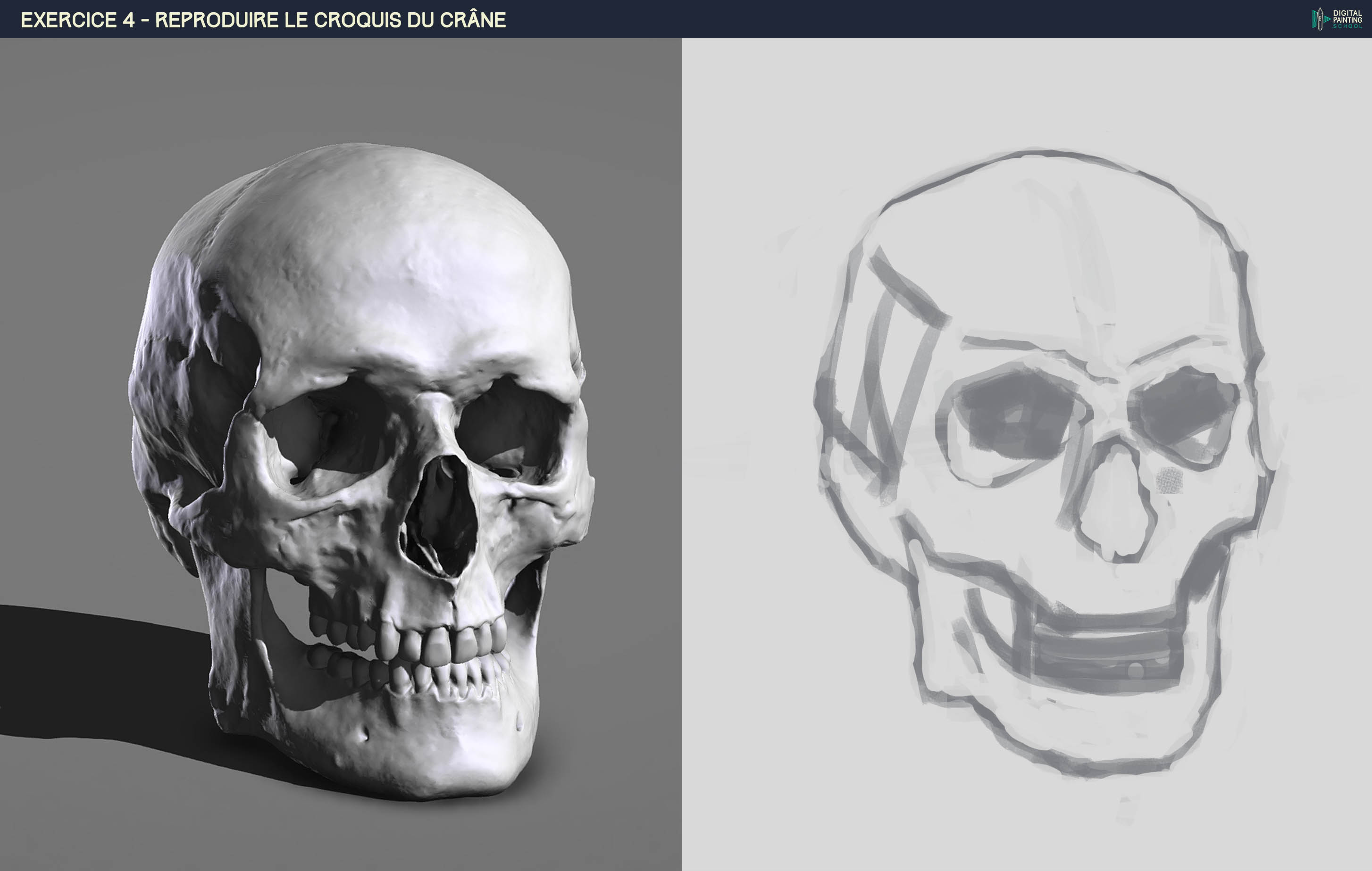Click the Digital Painting School stylus pen icon
The width and height of the screenshot is (1372, 871).
tap(1320, 19)
